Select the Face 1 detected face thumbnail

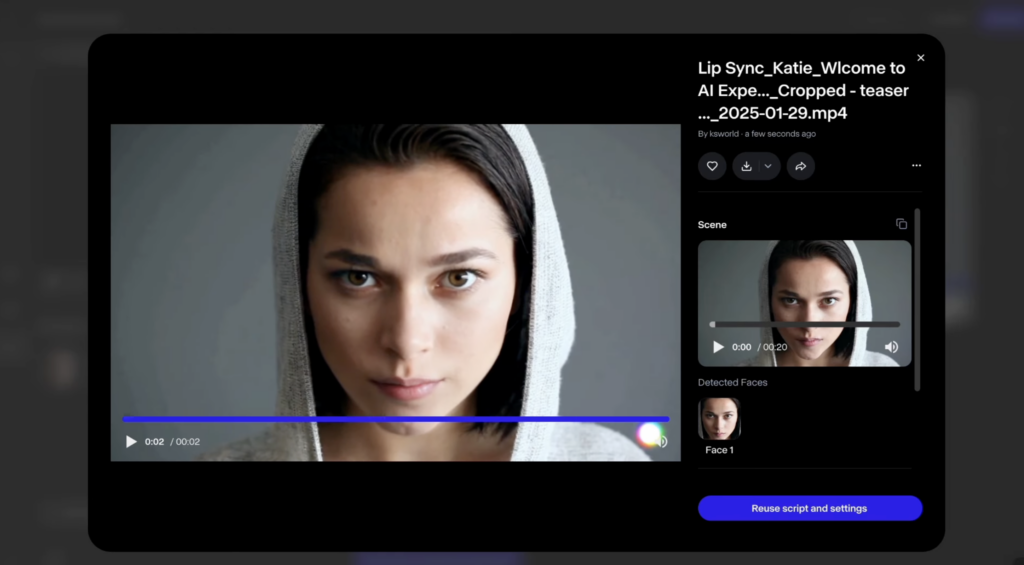click(x=719, y=419)
